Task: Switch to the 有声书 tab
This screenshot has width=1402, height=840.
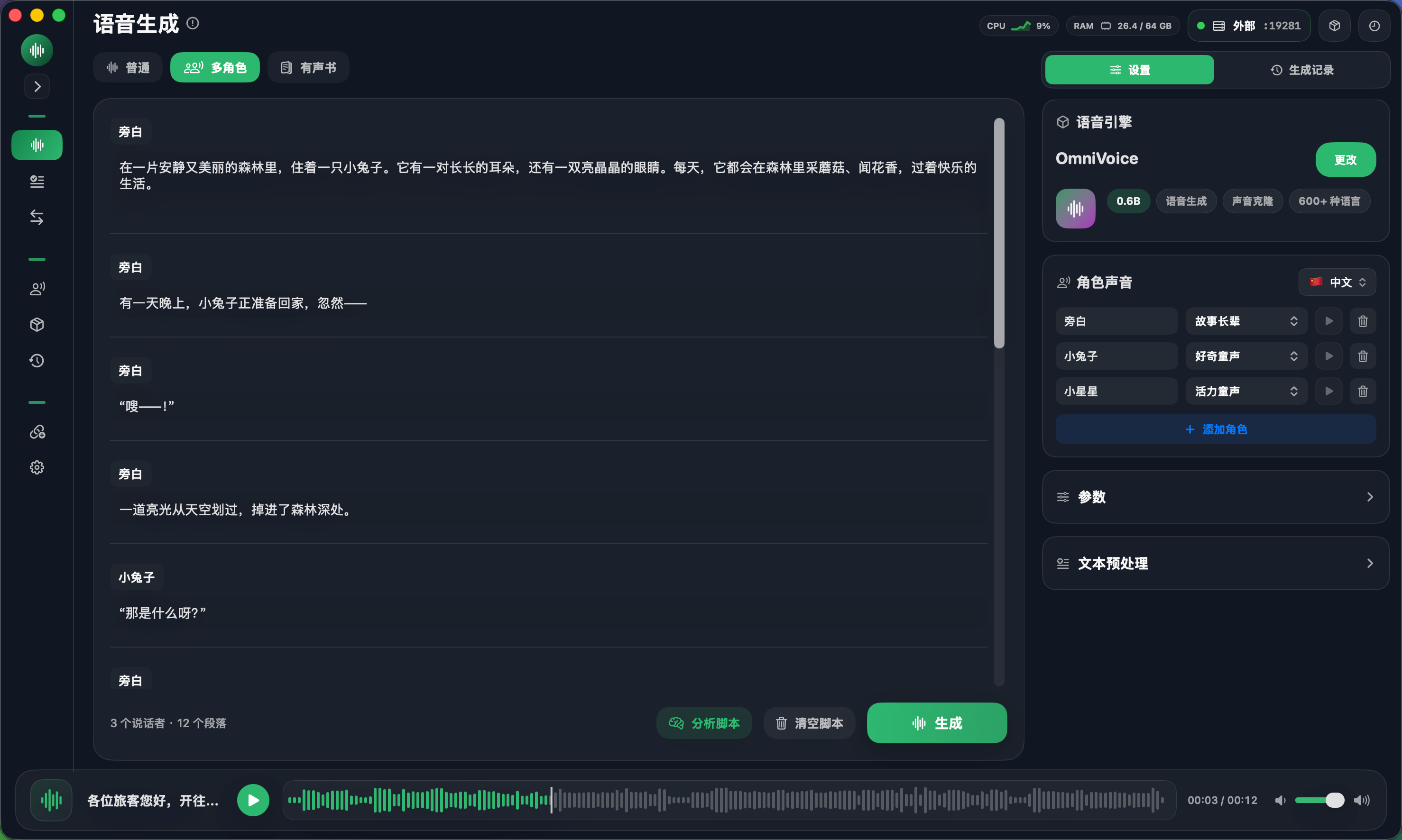Action: (x=309, y=68)
